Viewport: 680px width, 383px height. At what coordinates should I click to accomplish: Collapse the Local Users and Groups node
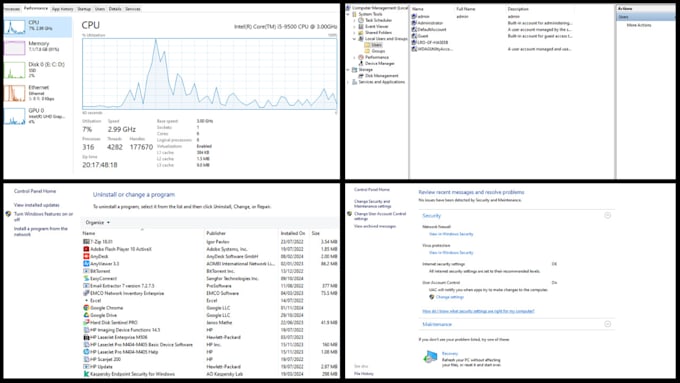point(354,39)
